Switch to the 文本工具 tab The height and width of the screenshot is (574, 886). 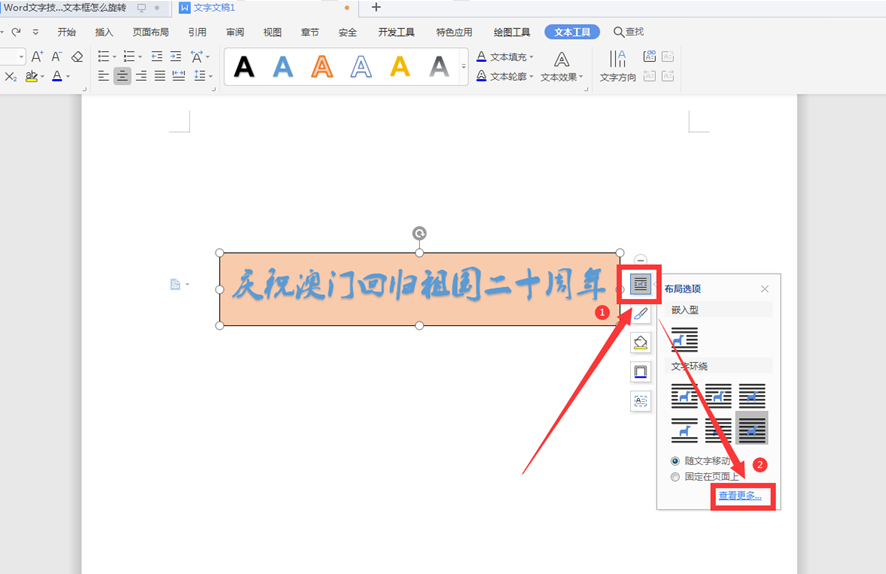click(x=572, y=32)
